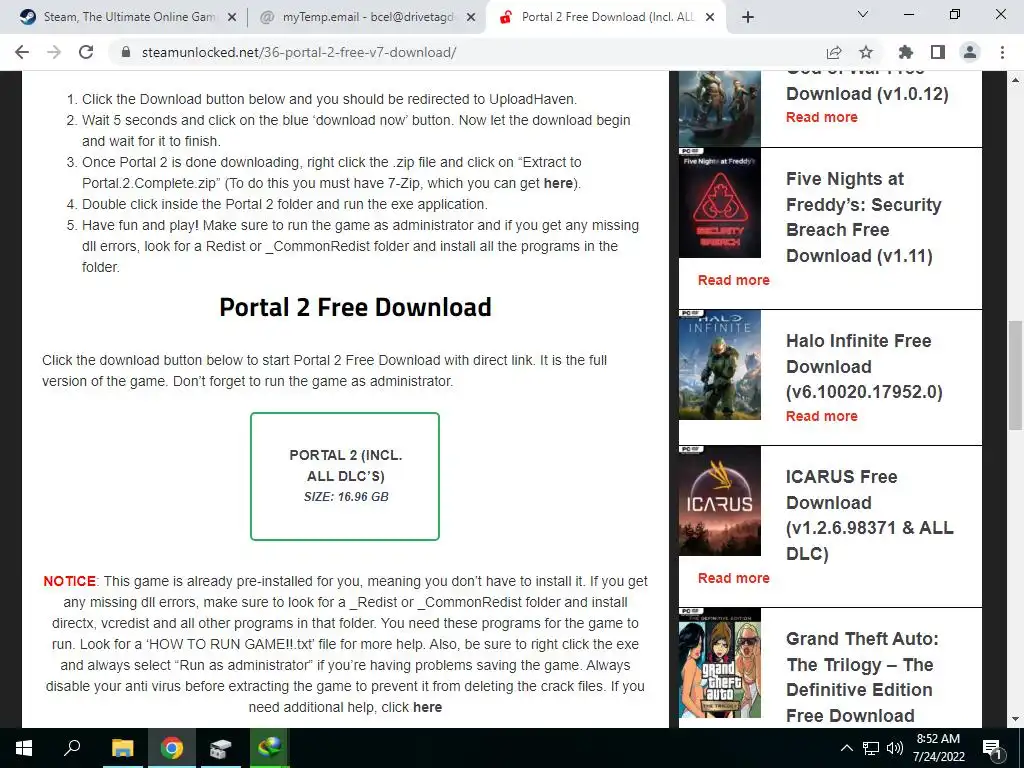View site info lock icon
Screen dimensions: 1024x768
pyautogui.click(x=127, y=52)
